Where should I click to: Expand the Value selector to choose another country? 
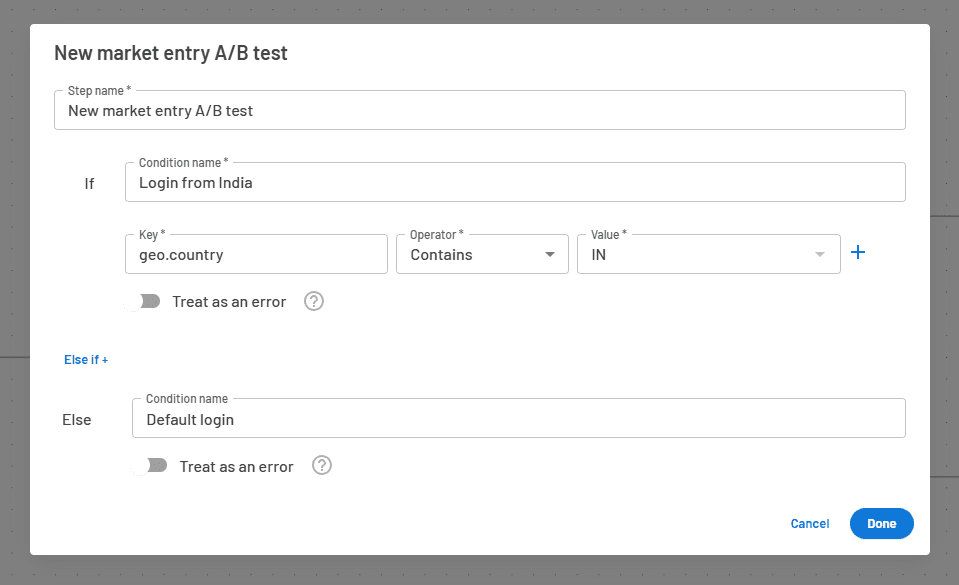coord(820,255)
